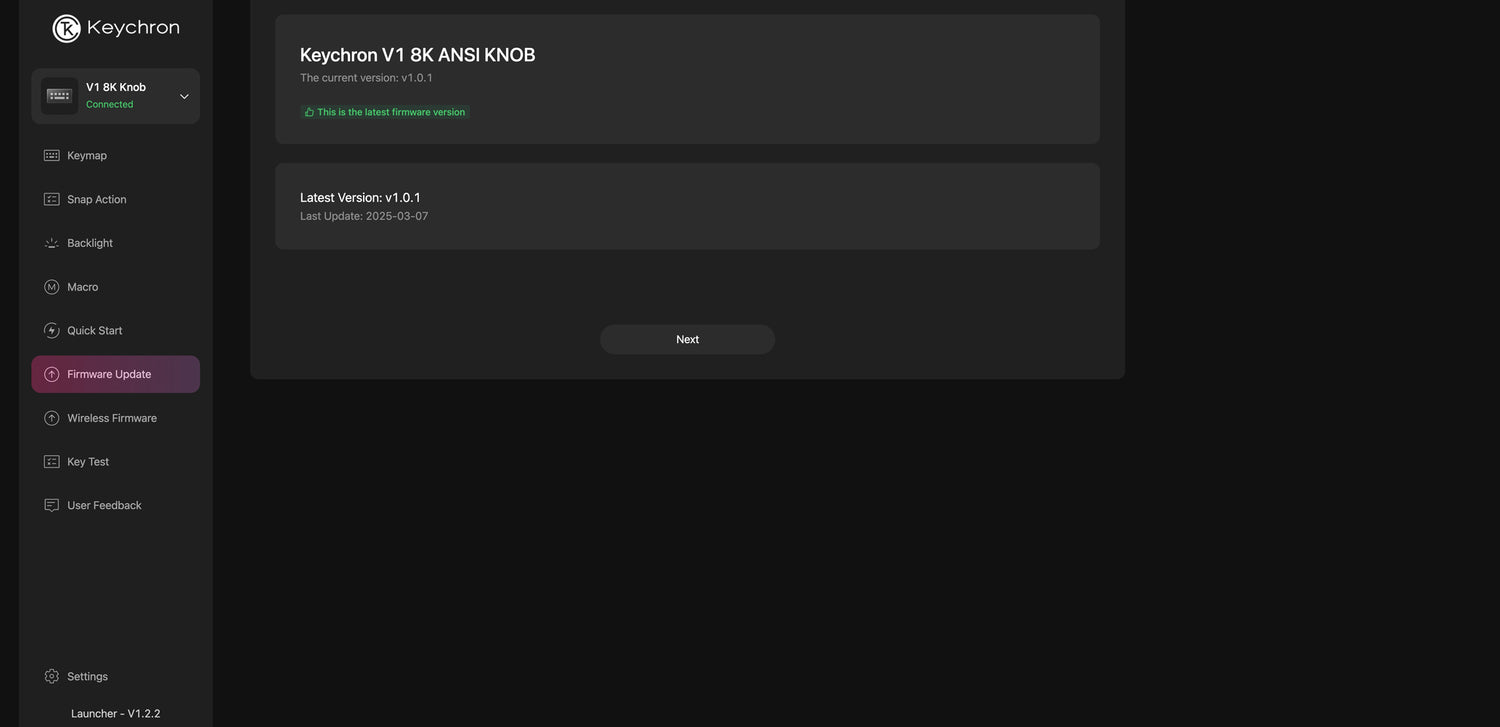Go to the Macro menu entry
Image resolution: width=1500 pixels, height=727 pixels.
pyautogui.click(x=115, y=287)
